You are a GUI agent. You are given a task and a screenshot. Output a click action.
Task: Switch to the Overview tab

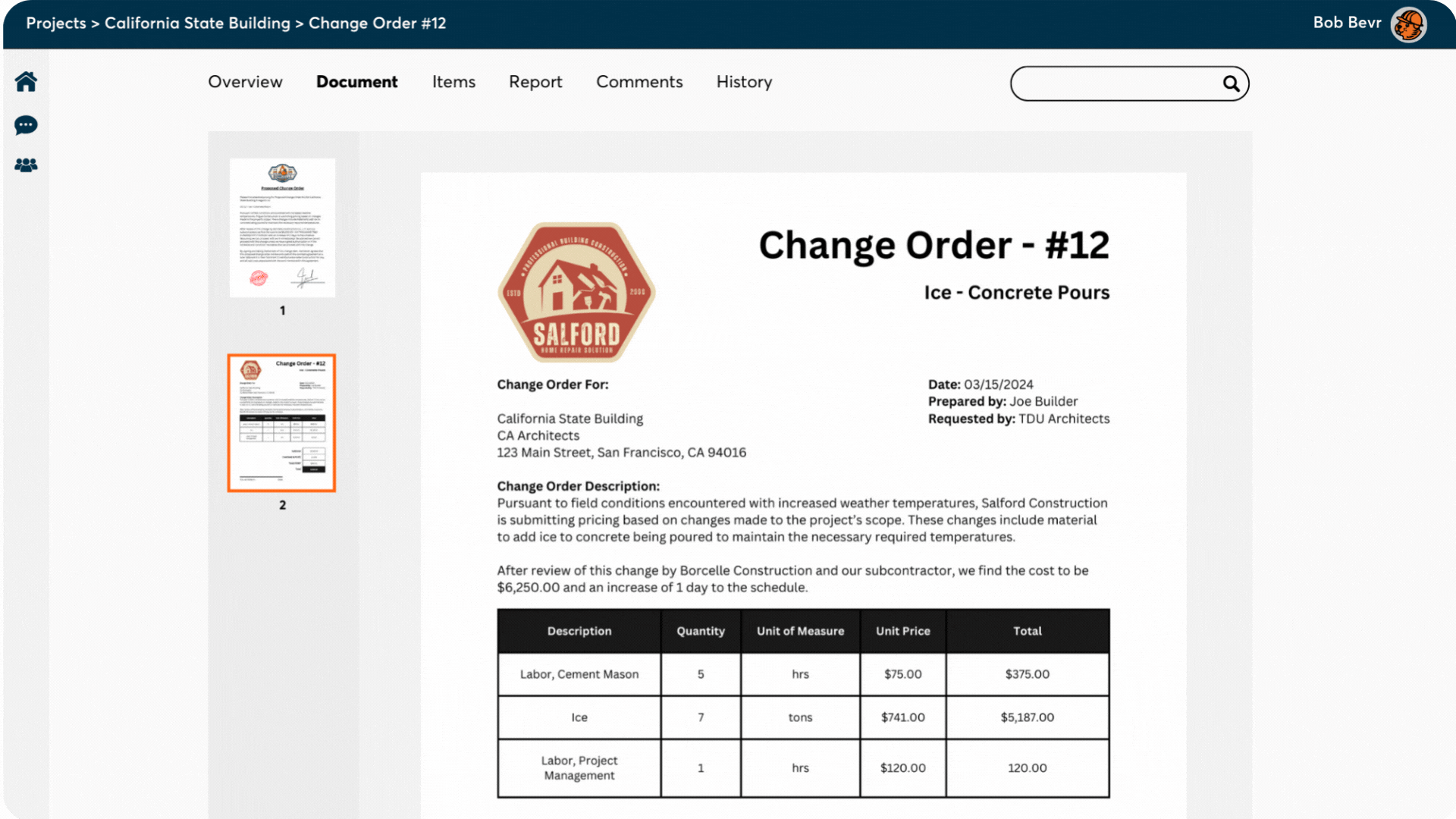point(245,82)
